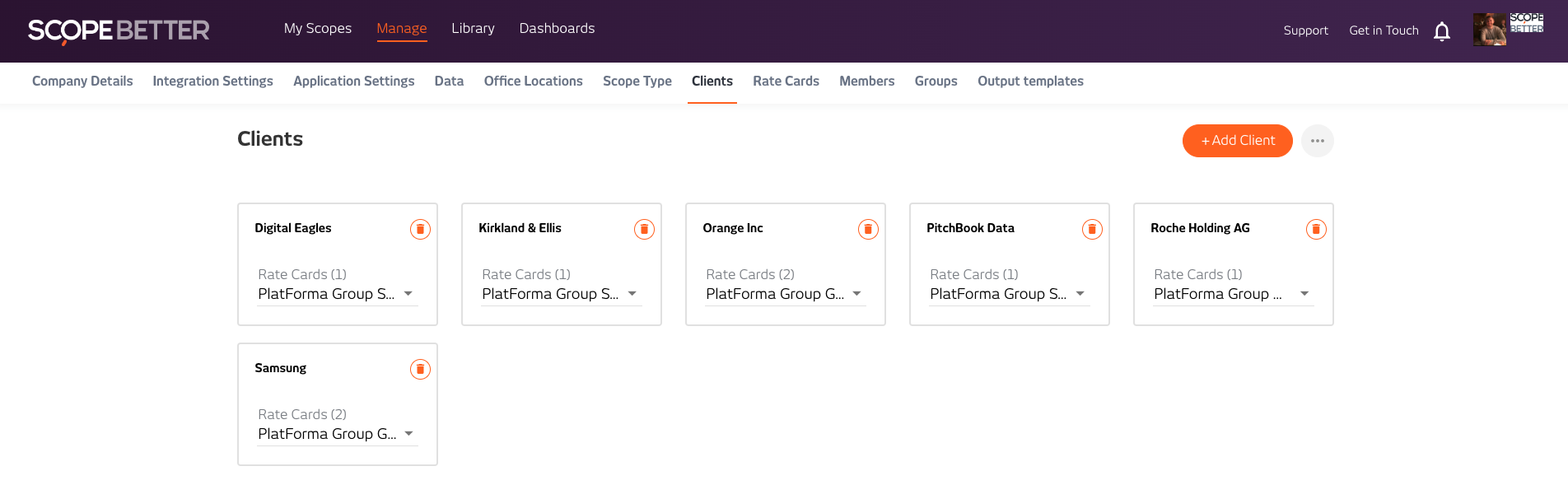Open the Data tab
Screen dimensions: 1568x485
click(449, 81)
